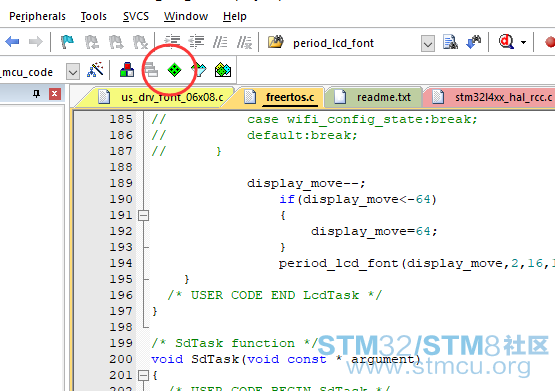The image size is (555, 391).
Task: Open Find in Files icon
Action: coord(276,42)
